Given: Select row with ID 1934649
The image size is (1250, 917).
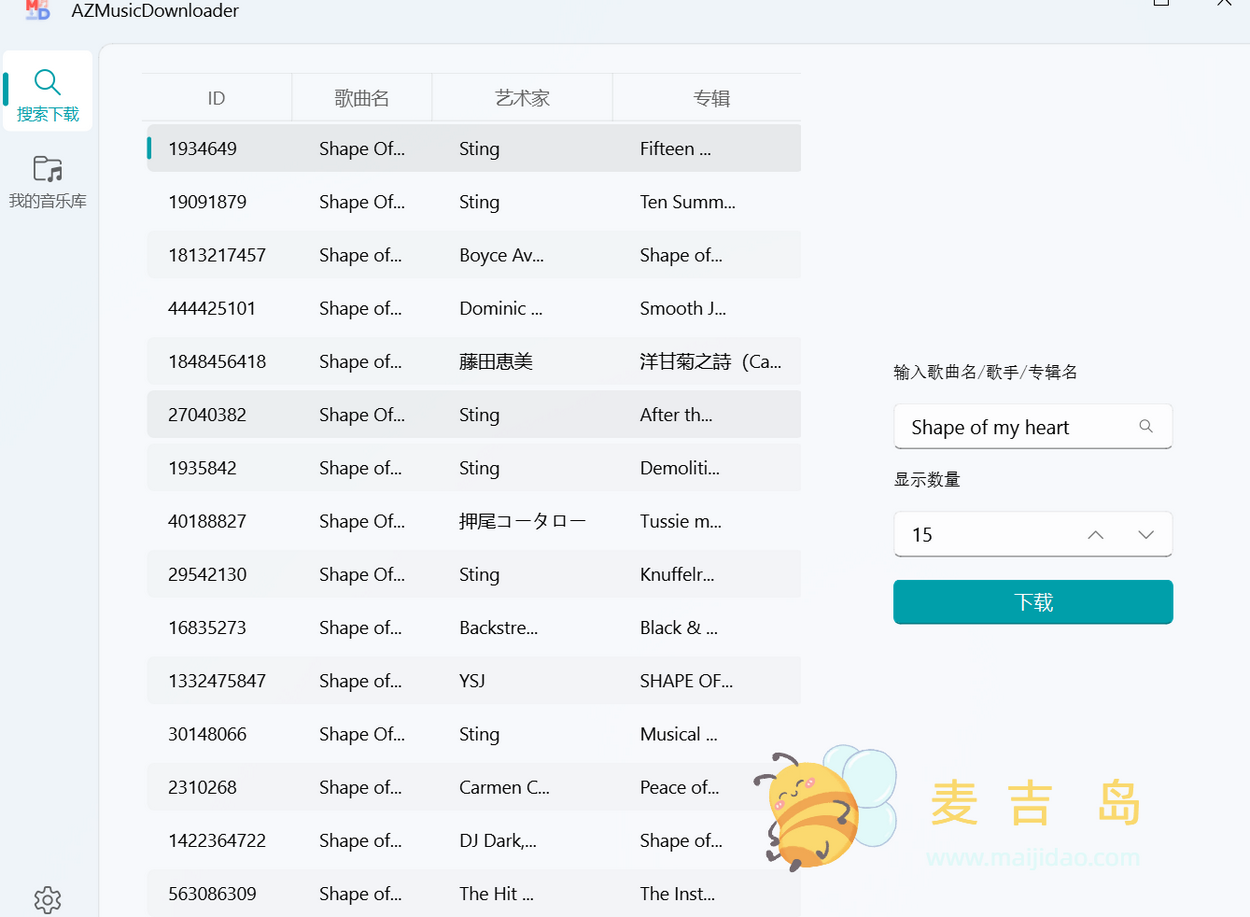Looking at the screenshot, I should tap(474, 148).
